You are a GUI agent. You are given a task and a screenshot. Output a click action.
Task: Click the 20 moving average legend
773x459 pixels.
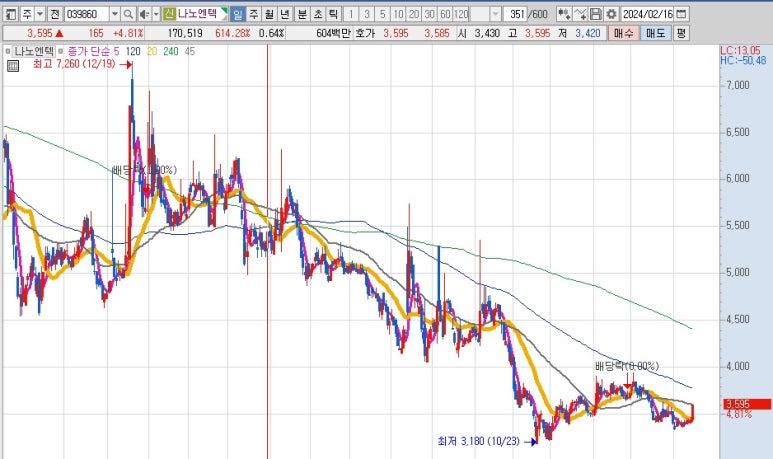click(x=152, y=51)
